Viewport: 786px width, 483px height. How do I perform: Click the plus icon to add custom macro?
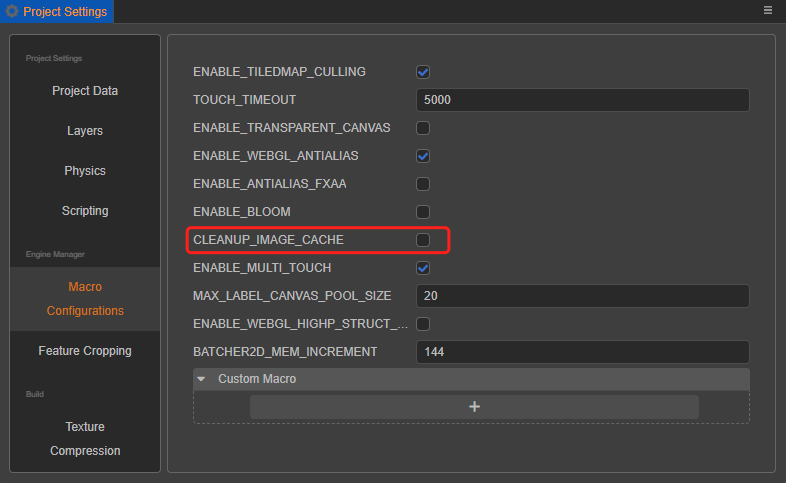tap(474, 406)
